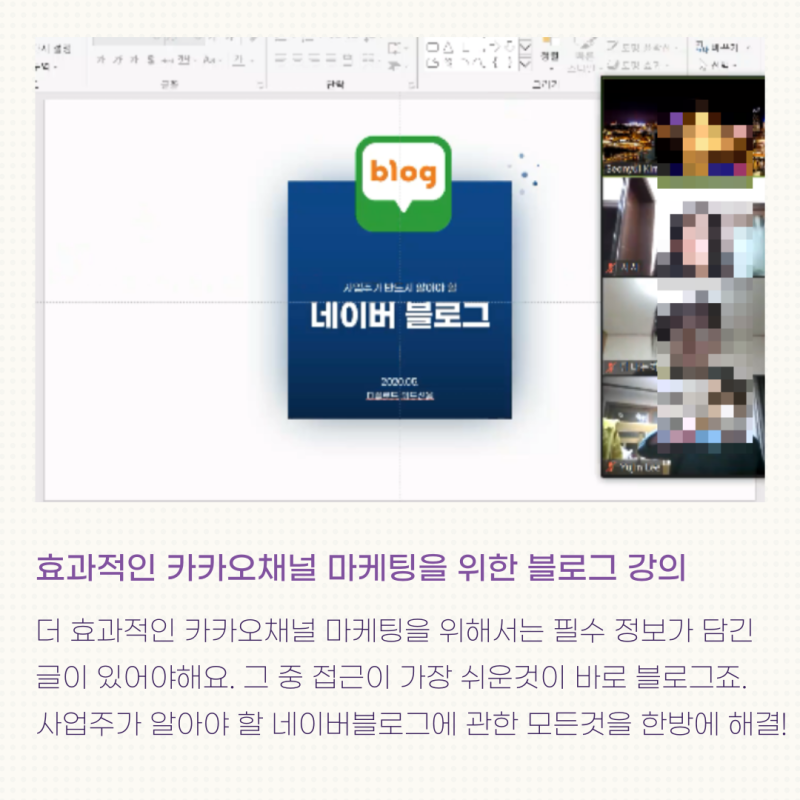Pick the L-shape in shapes gallery

point(465,47)
